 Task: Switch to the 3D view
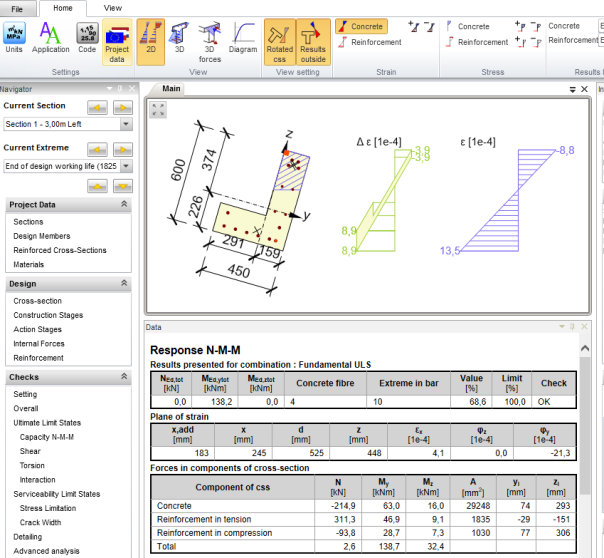182,36
